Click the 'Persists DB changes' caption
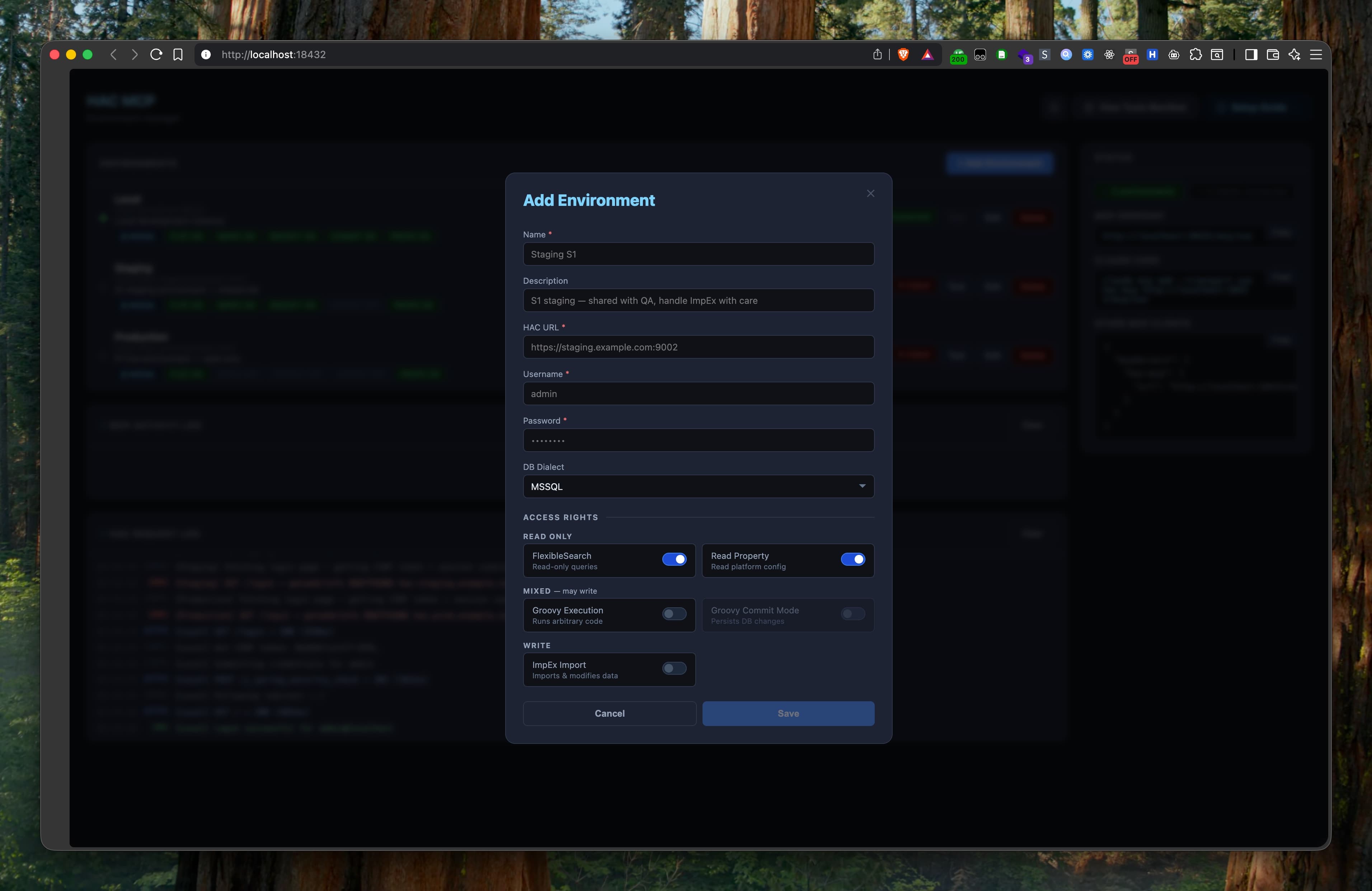The width and height of the screenshot is (1372, 891). coord(747,621)
